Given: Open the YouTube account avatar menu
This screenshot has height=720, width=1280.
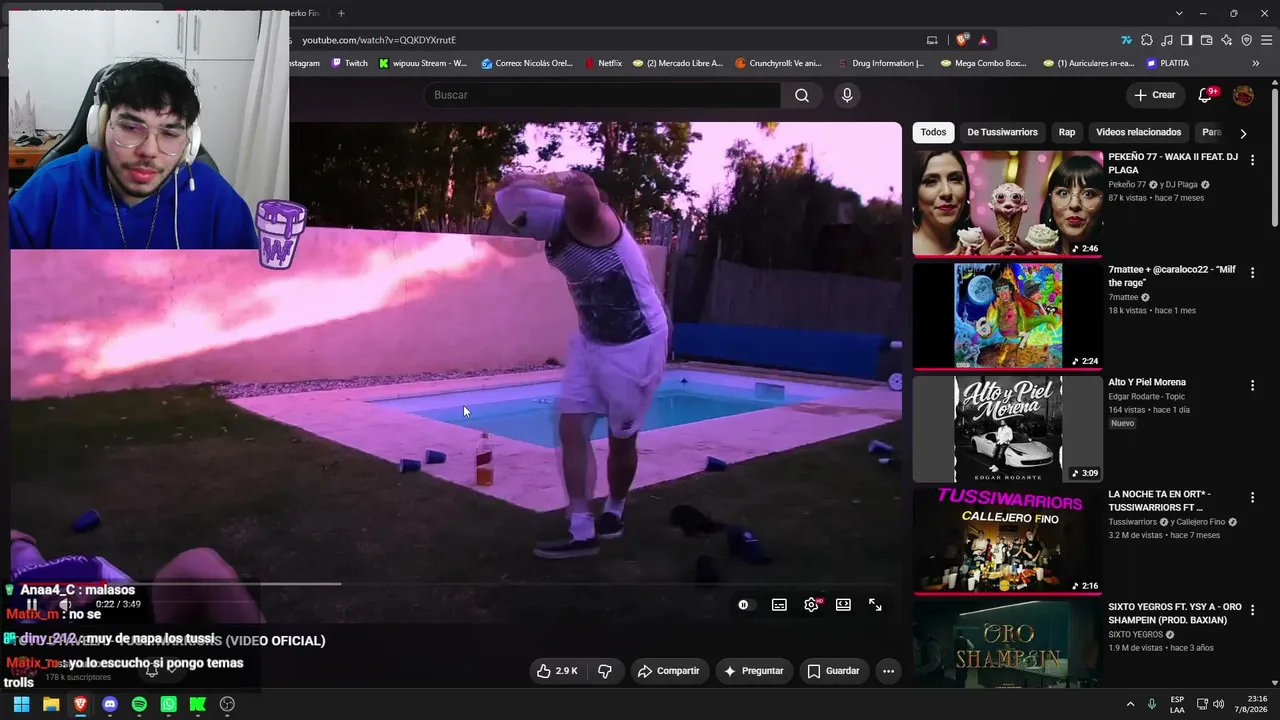Looking at the screenshot, I should [x=1243, y=95].
